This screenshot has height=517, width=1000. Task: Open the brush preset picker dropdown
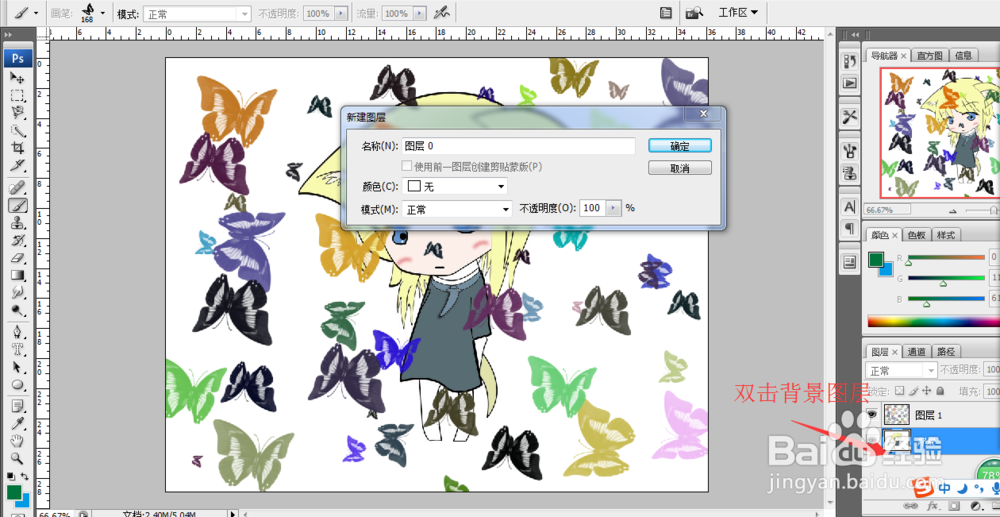click(103, 13)
